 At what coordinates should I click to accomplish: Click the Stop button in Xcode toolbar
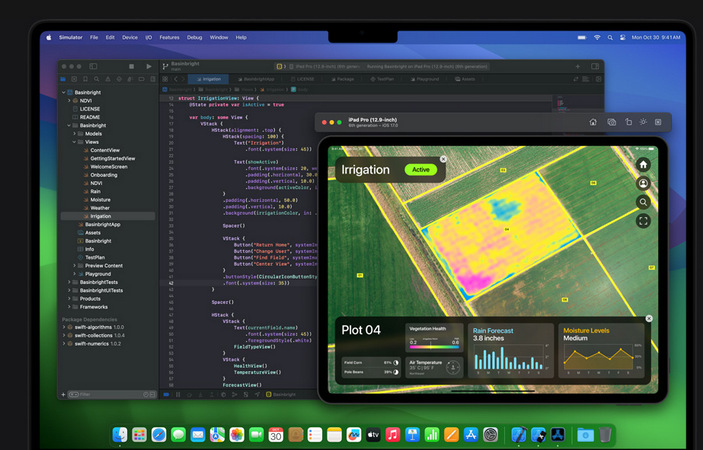[x=129, y=66]
